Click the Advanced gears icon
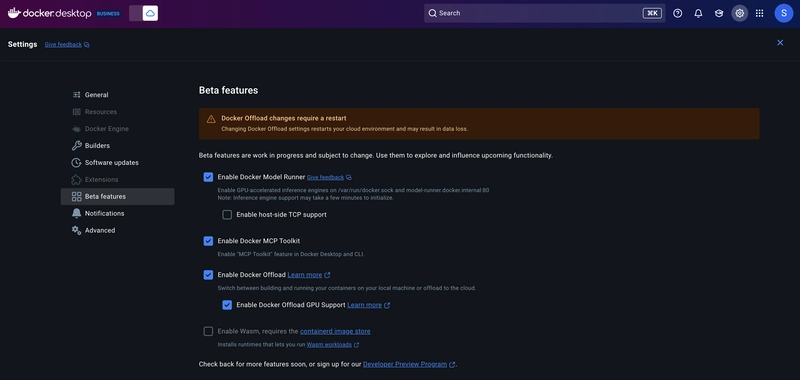Image resolution: width=800 pixels, height=380 pixels. [77, 231]
